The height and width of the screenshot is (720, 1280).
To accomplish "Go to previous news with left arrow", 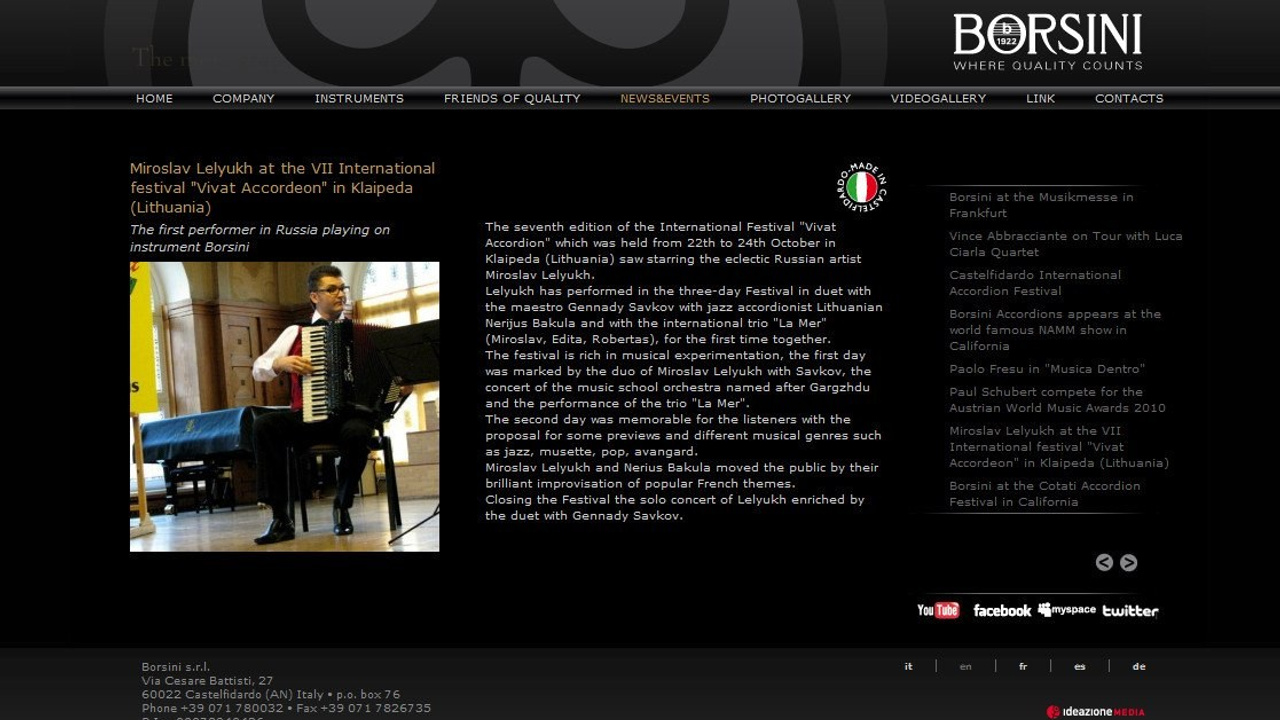I will click(1104, 562).
